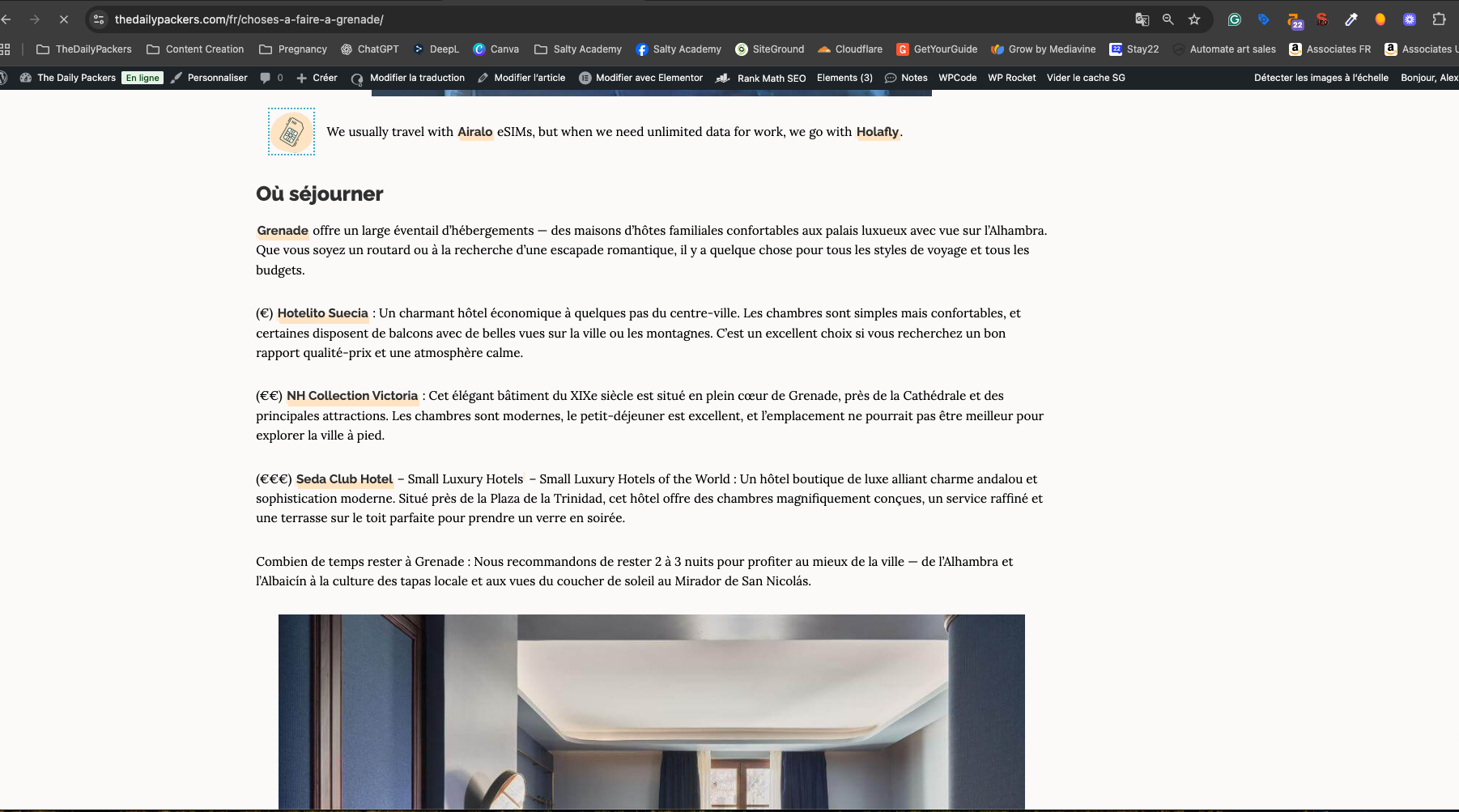This screenshot has height=812, width=1459.
Task: Open the Seda Club Hotel link
Action: pos(344,479)
